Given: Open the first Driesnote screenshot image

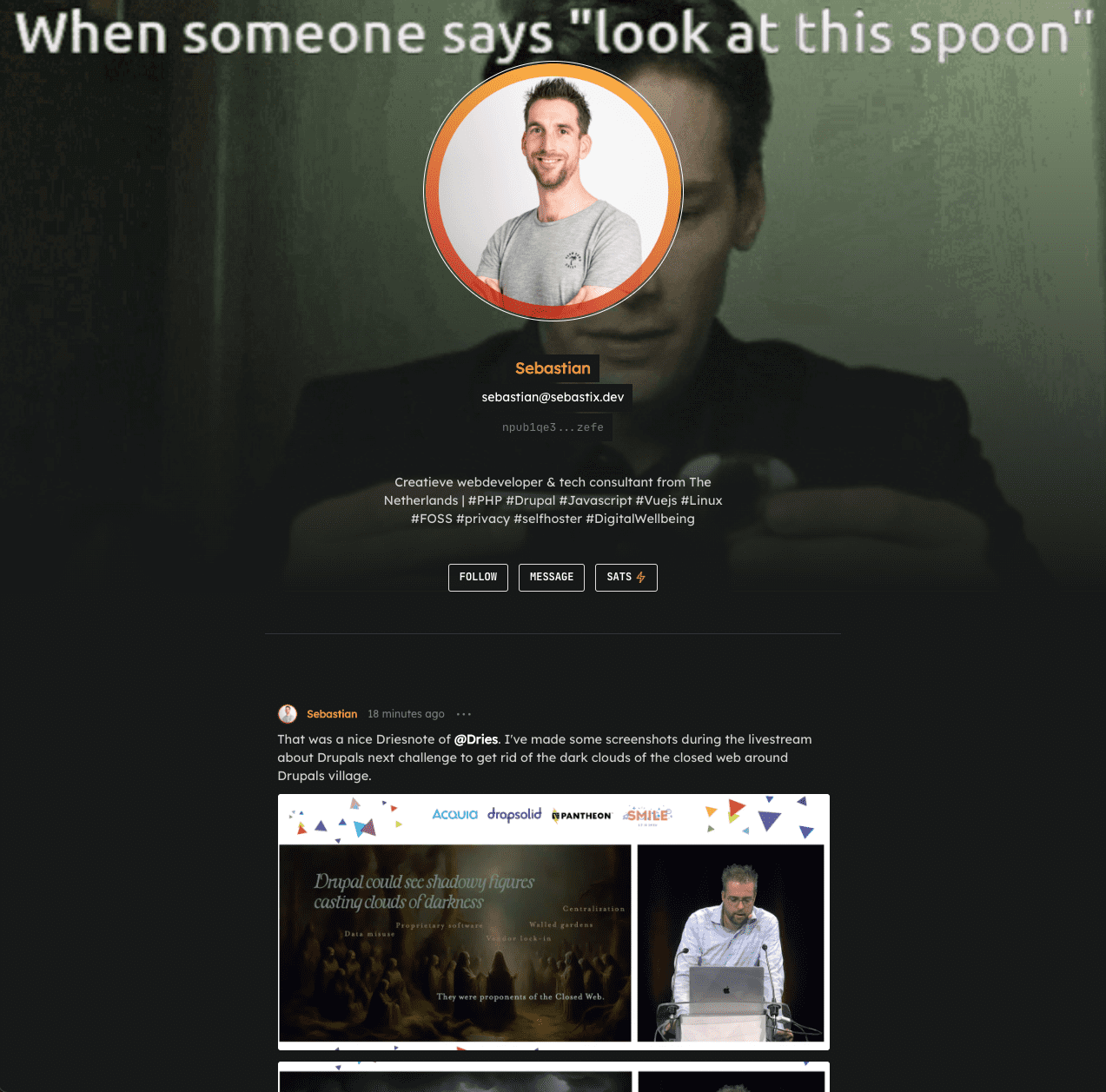Looking at the screenshot, I should 553,922.
